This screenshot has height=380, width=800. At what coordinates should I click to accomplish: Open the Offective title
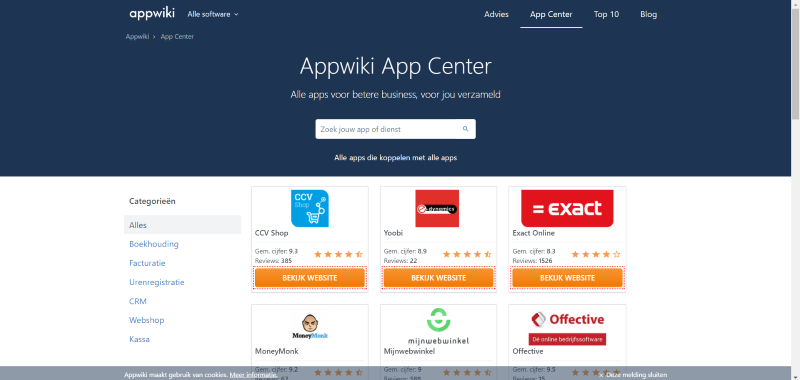pyautogui.click(x=528, y=351)
